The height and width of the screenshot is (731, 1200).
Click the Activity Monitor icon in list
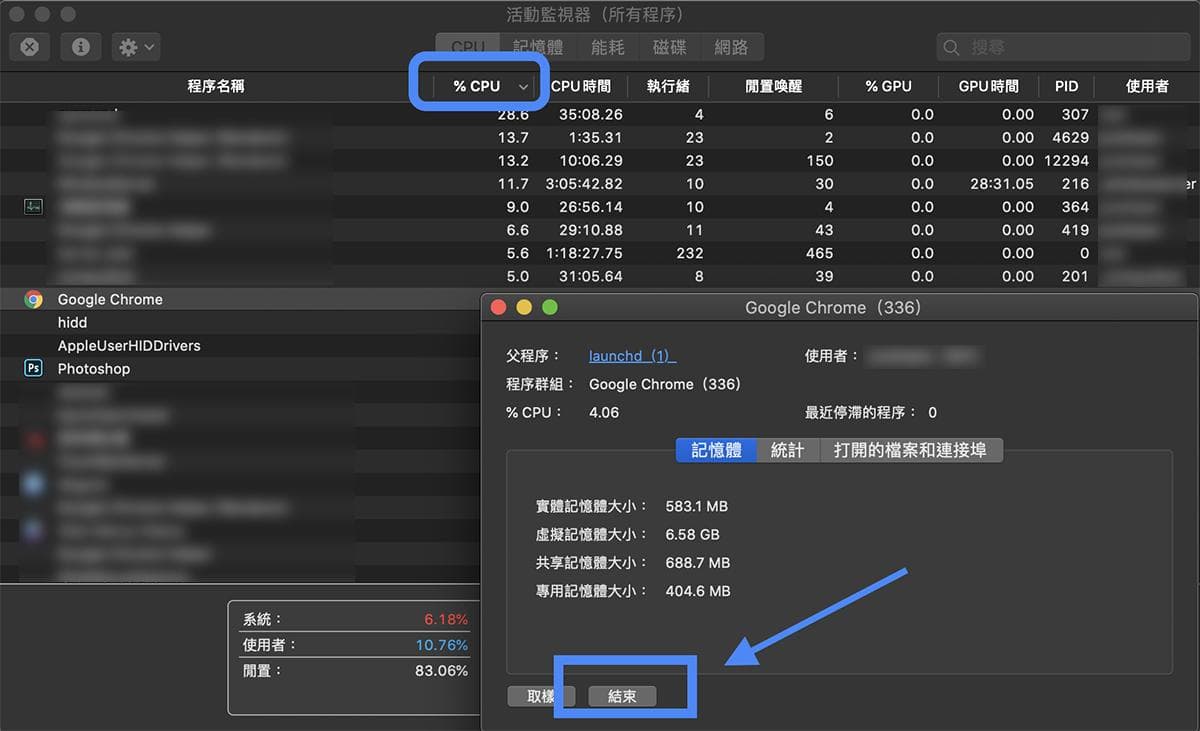(x=34, y=207)
